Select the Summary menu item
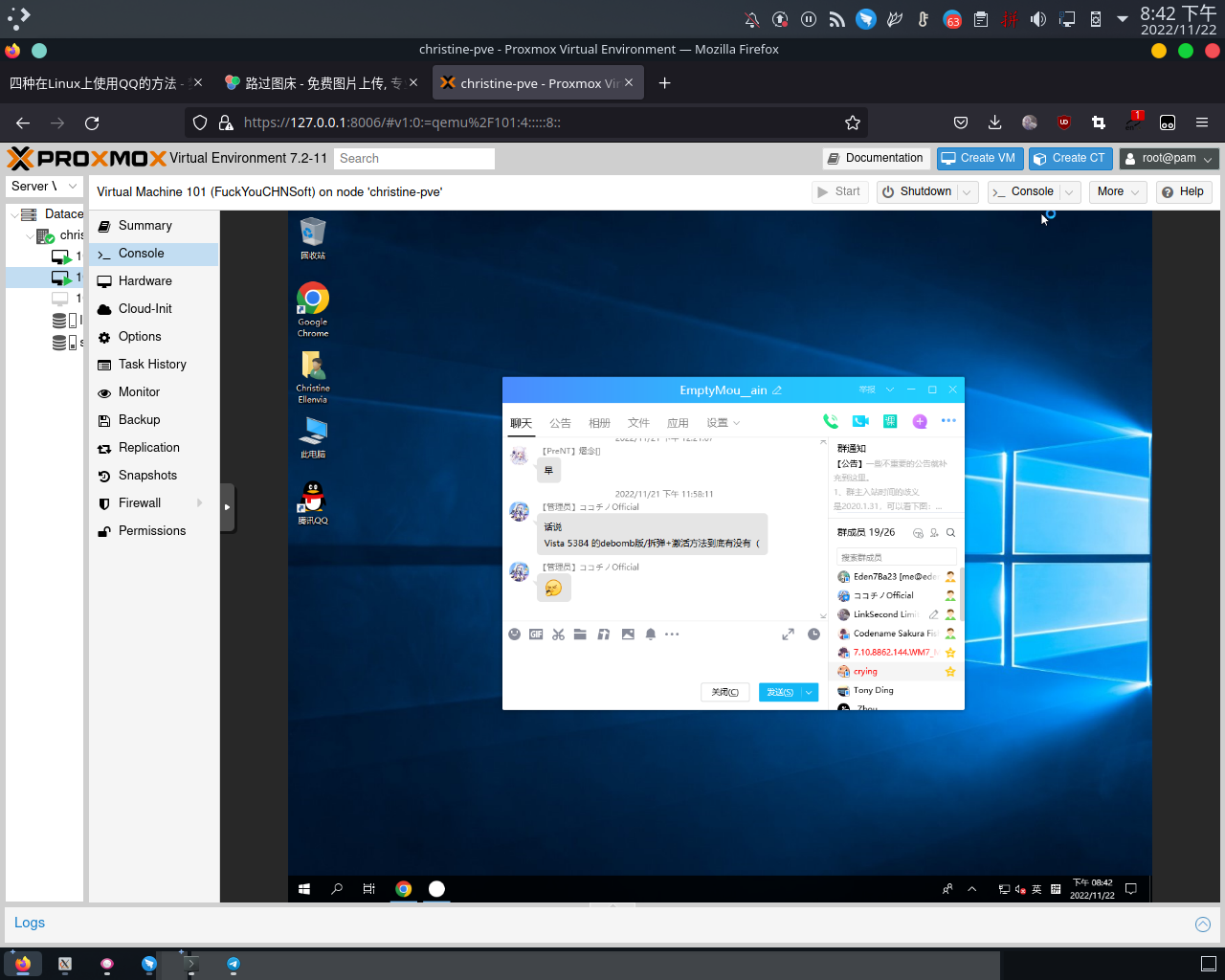Screen dimensions: 1225x980 [x=154, y=226]
